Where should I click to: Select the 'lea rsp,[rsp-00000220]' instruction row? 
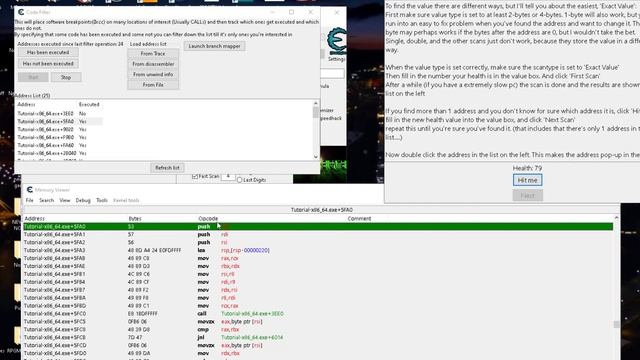point(318,250)
